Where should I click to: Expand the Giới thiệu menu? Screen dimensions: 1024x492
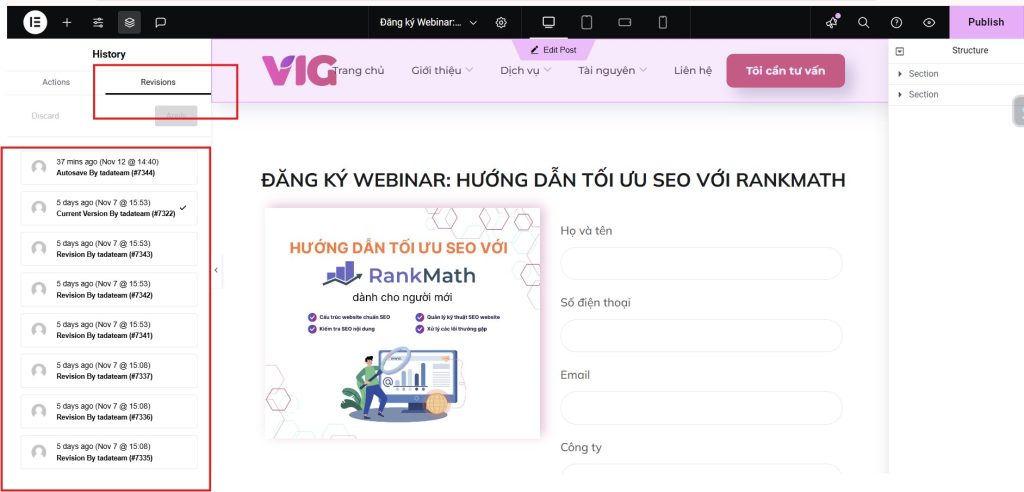442,71
